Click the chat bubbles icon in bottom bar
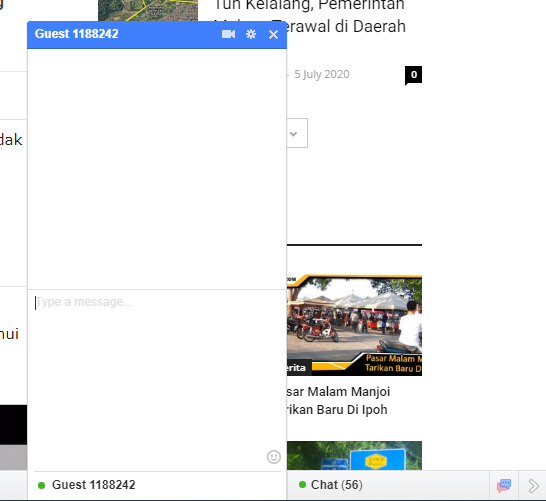Viewport: 546px width, 501px height. [x=504, y=485]
